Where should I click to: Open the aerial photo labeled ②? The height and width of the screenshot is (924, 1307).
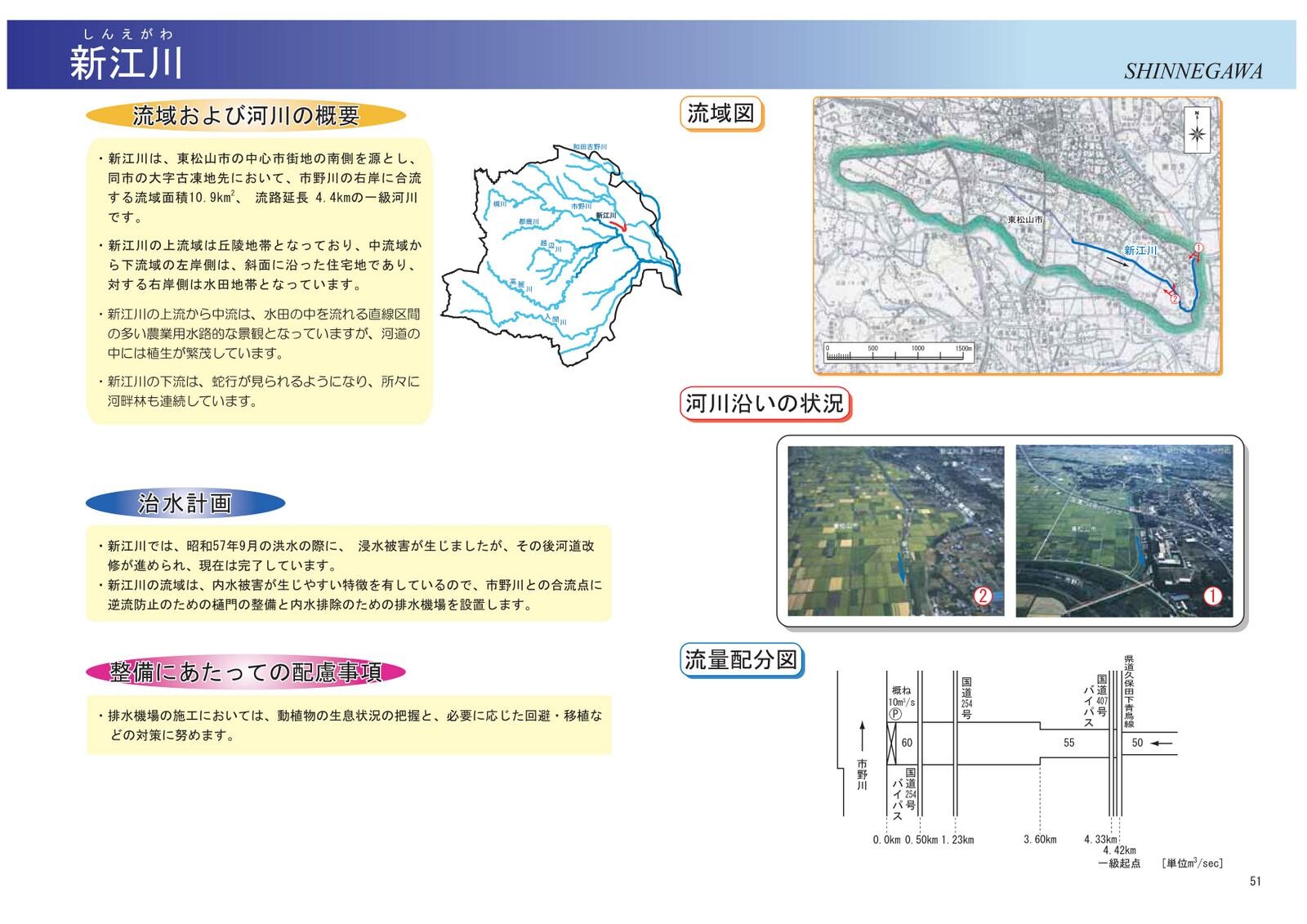[x=896, y=531]
